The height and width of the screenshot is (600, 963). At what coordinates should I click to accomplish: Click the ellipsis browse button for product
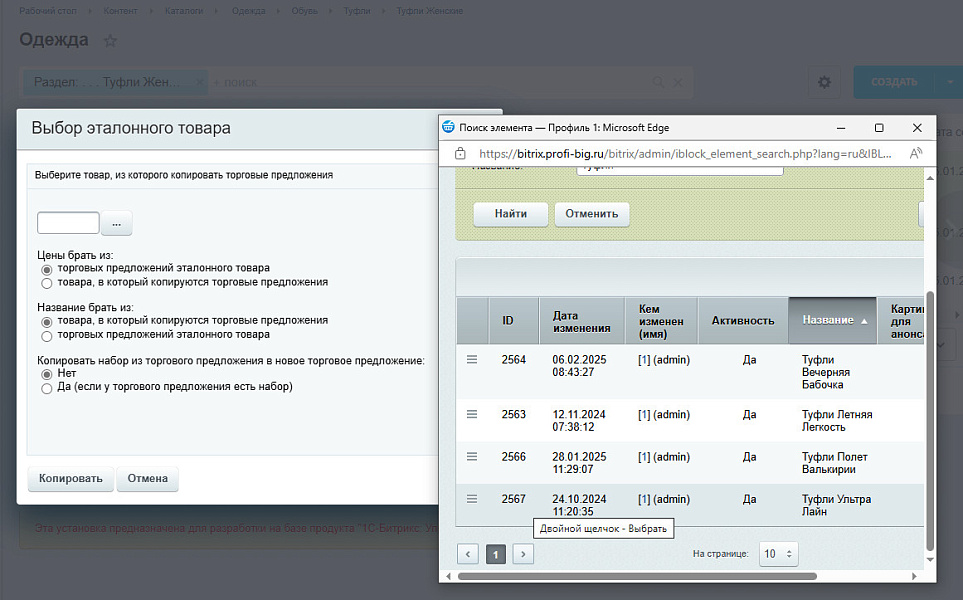tap(116, 224)
